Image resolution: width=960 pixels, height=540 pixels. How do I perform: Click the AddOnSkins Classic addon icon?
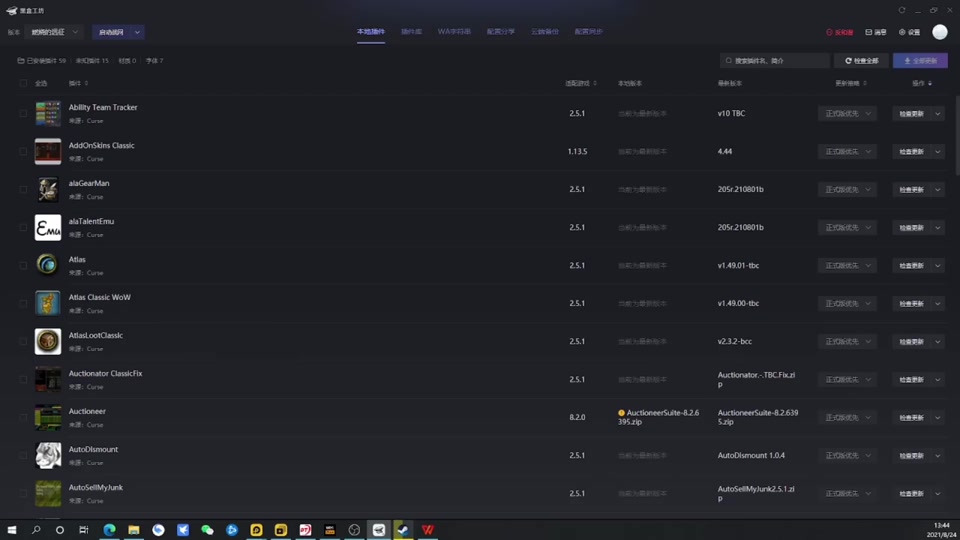(x=48, y=151)
